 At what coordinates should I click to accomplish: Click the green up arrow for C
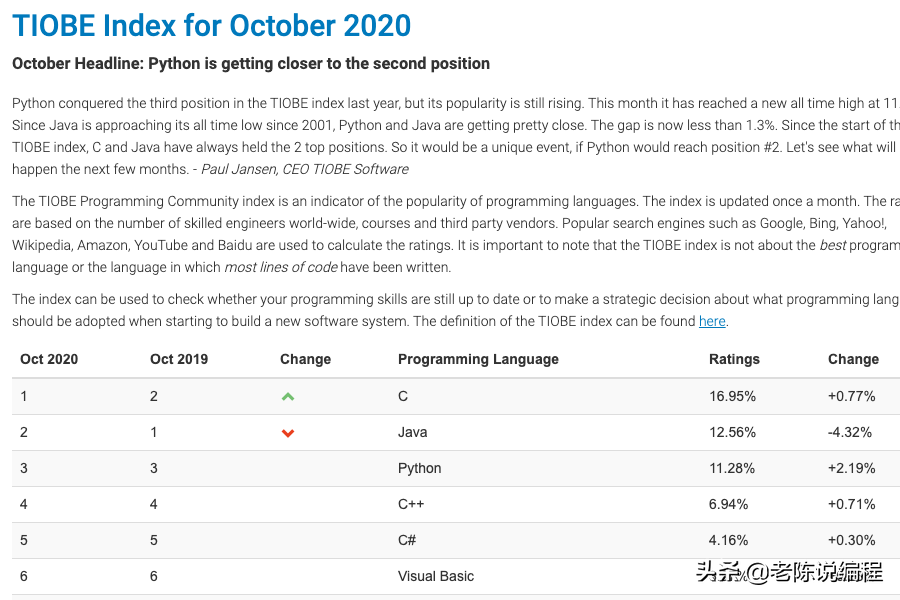click(288, 397)
